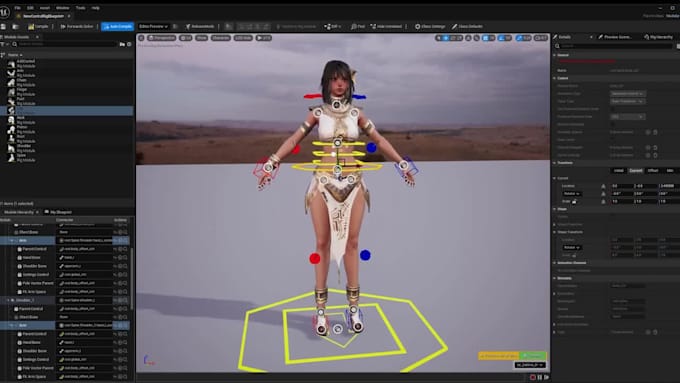Click the Browse to asset icon in the toolbar
The image size is (680, 383).
click(15, 26)
